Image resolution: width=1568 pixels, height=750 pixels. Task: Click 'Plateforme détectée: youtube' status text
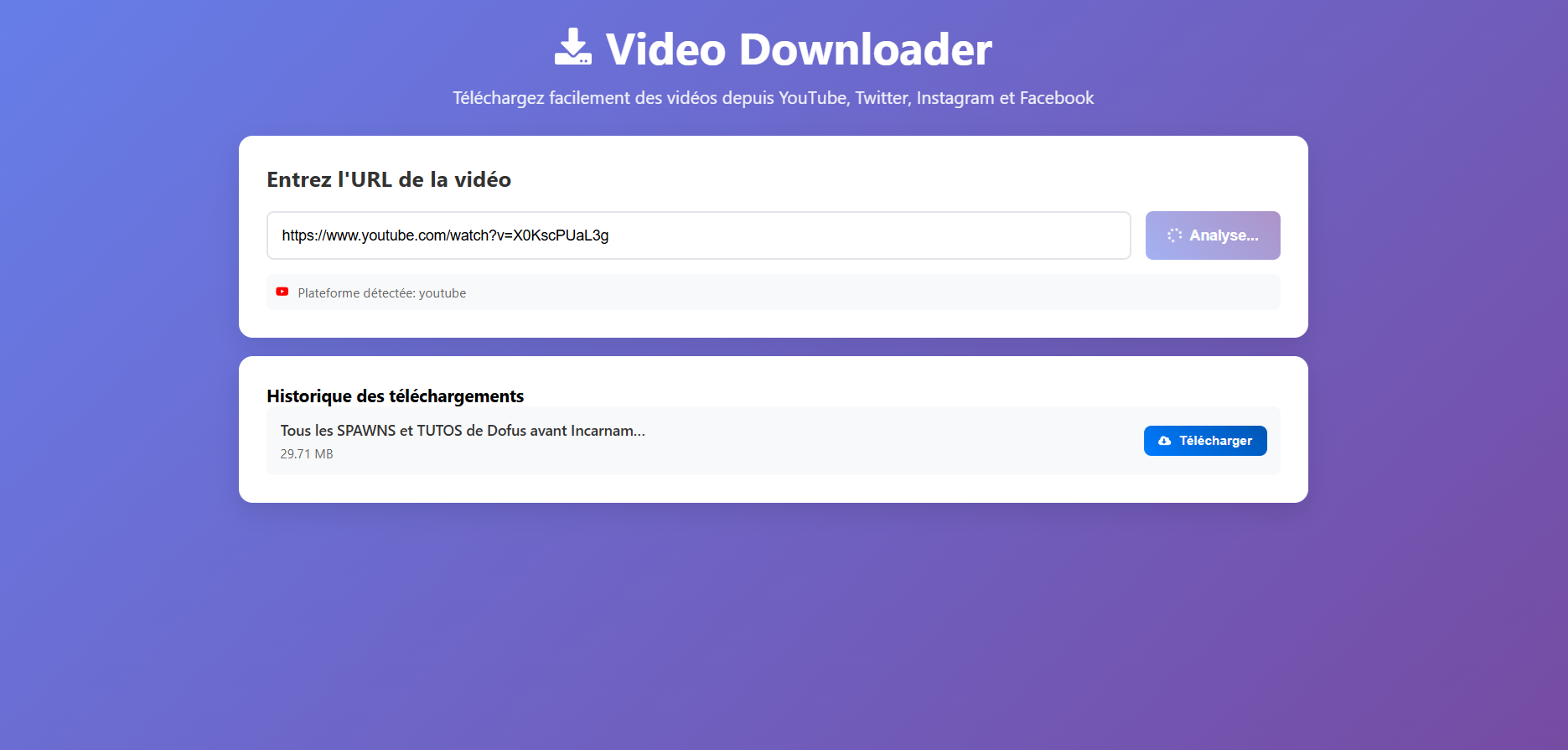coord(382,293)
